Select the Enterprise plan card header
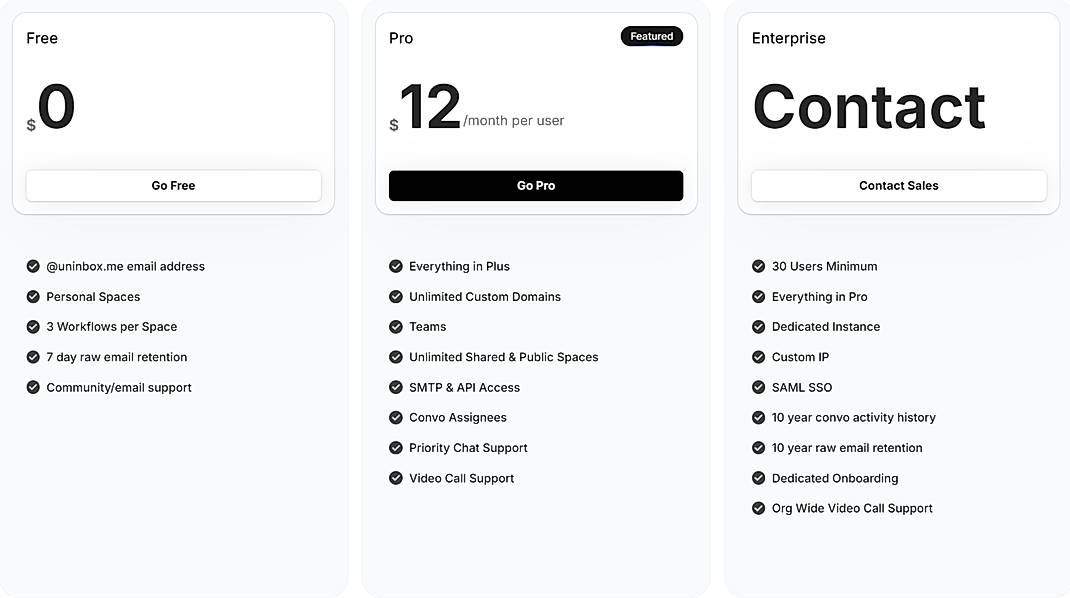This screenshot has width=1070, height=598. pos(788,38)
